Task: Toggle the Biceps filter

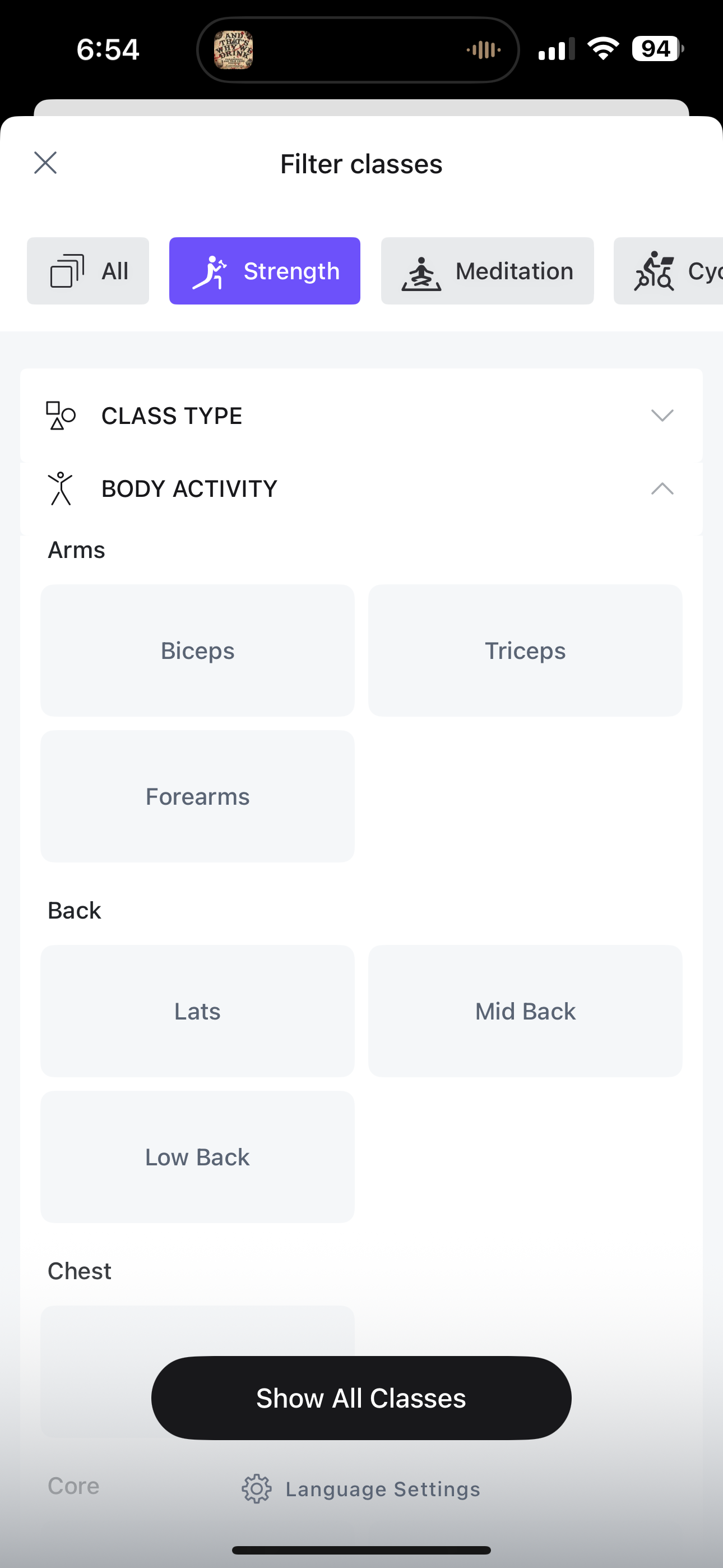Action: coord(197,650)
